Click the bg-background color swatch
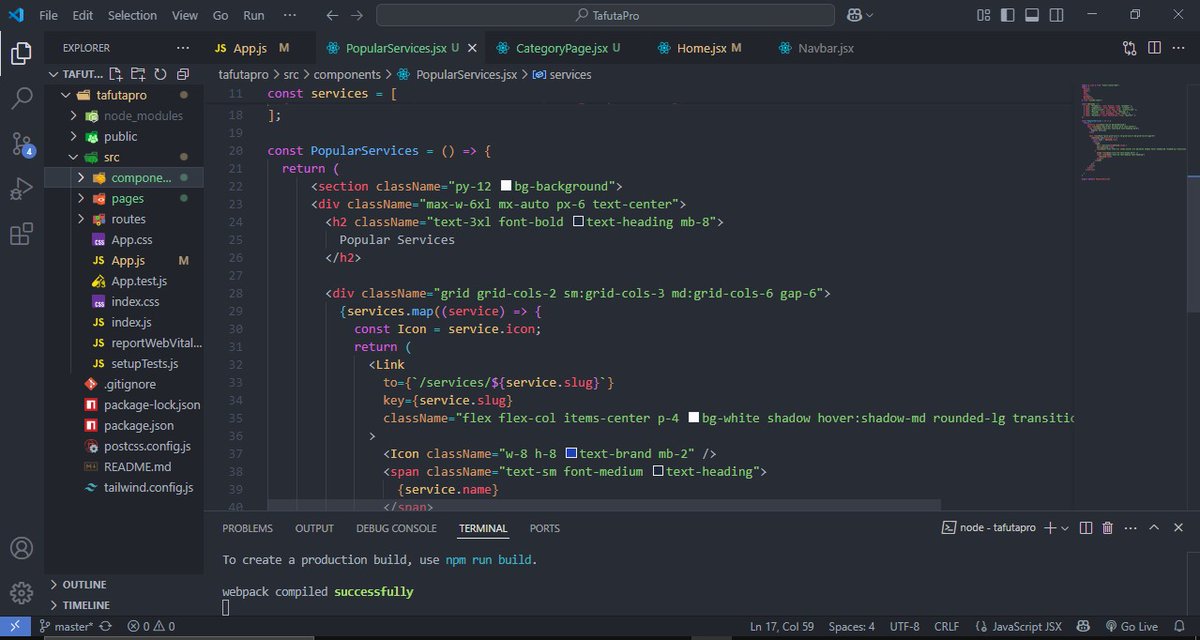Image resolution: width=1200 pixels, height=640 pixels. 506,186
